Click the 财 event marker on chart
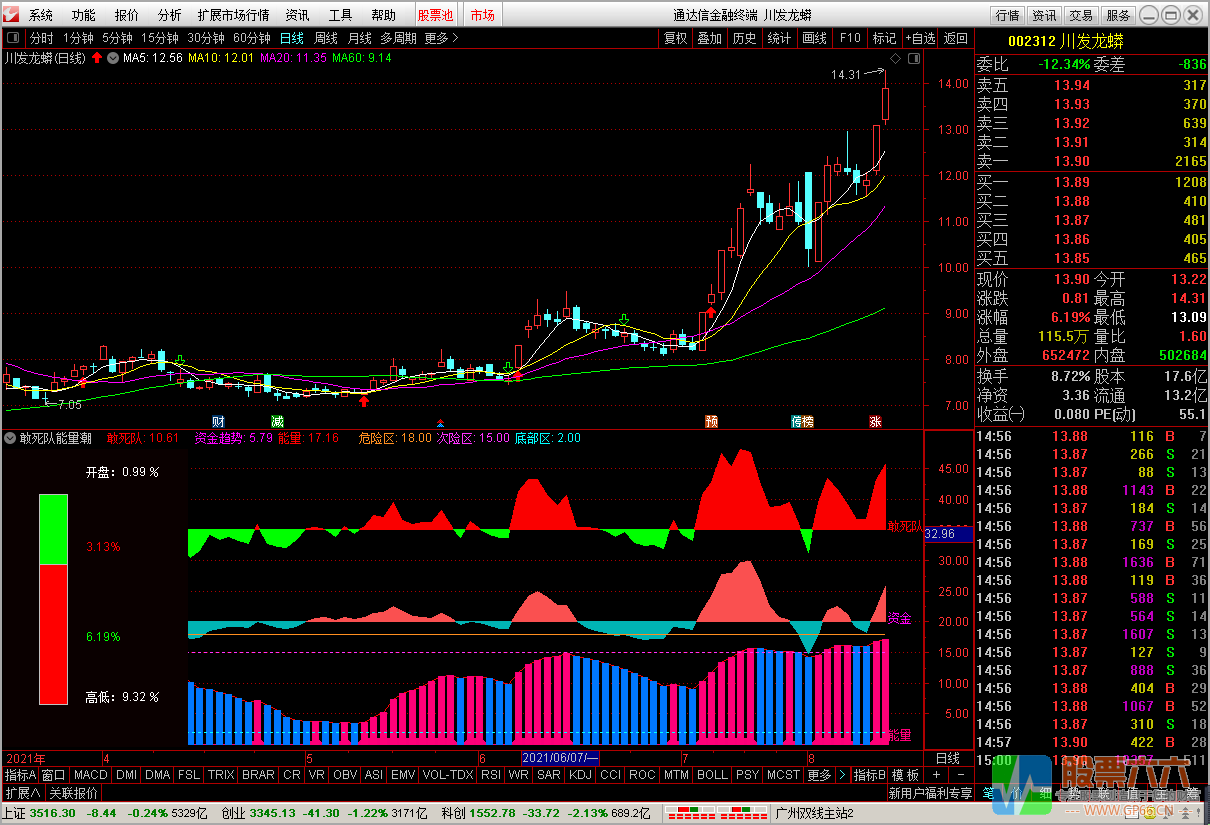This screenshot has width=1210, height=825. coord(218,421)
